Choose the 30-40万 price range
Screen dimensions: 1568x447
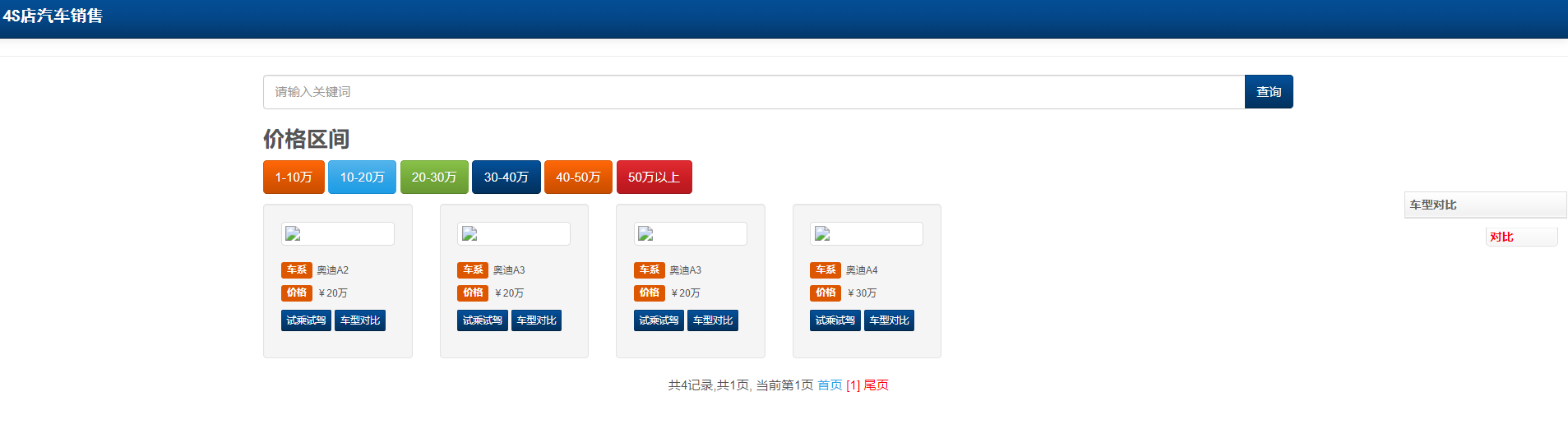click(x=506, y=177)
